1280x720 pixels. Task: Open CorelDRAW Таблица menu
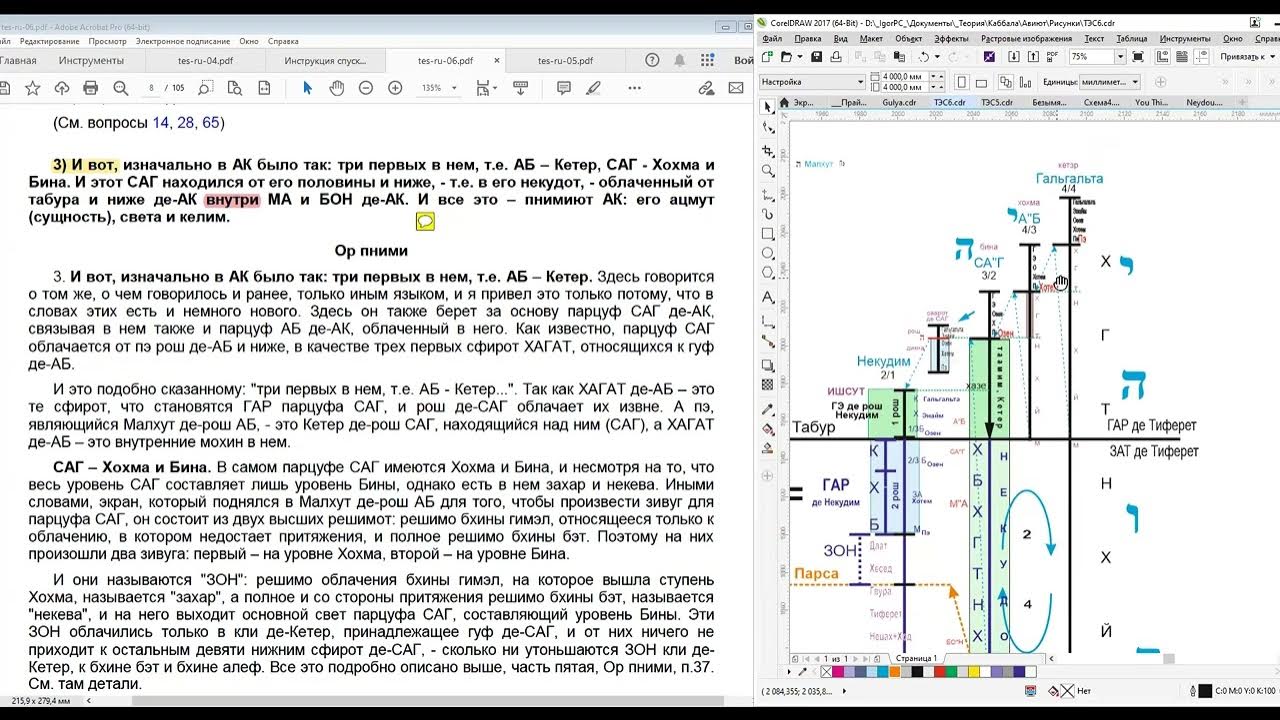pyautogui.click(x=1132, y=38)
